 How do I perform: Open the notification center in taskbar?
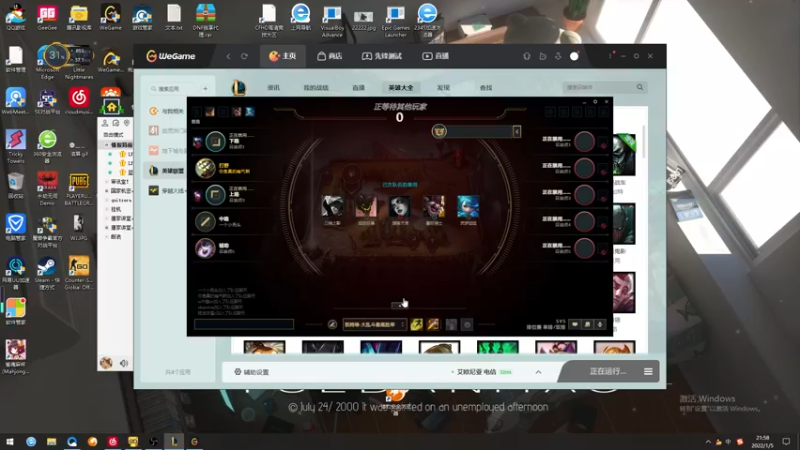point(786,442)
